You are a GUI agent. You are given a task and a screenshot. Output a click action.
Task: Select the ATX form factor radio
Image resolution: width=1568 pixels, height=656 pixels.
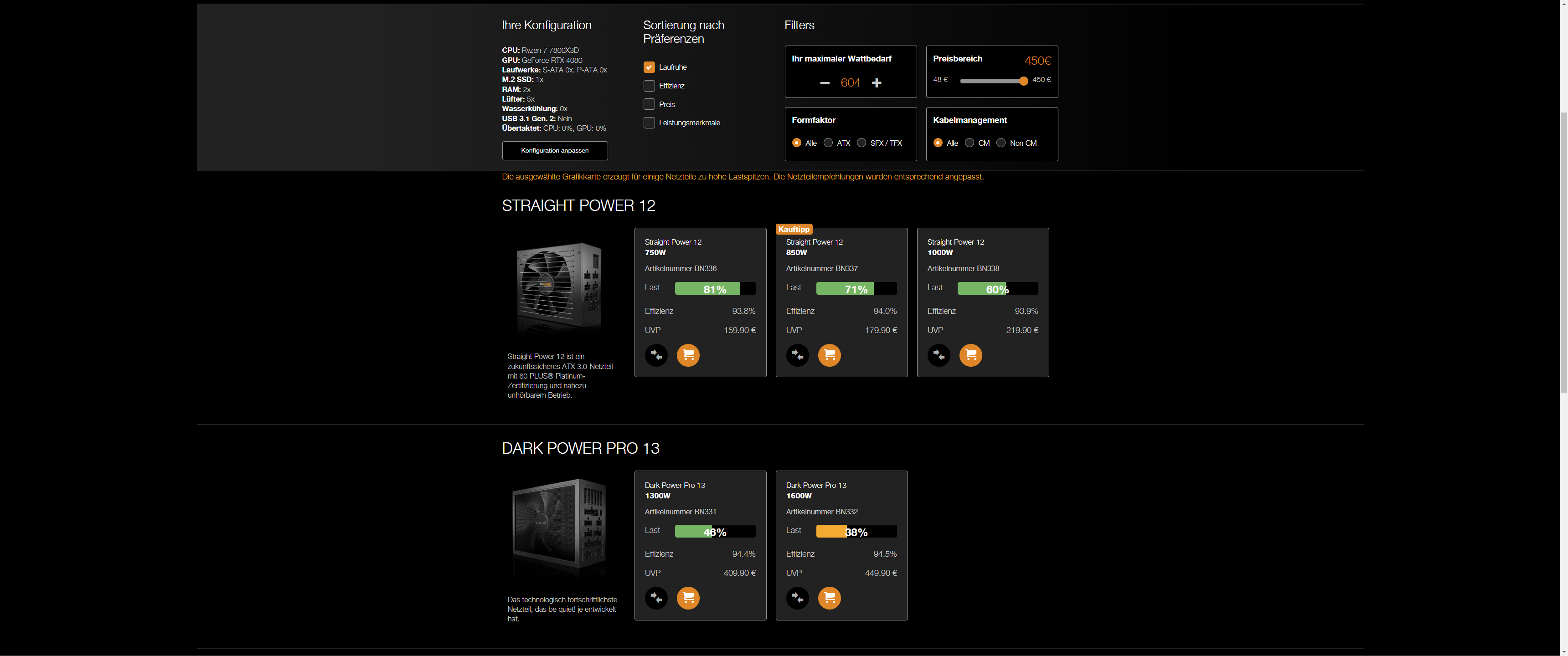click(828, 143)
